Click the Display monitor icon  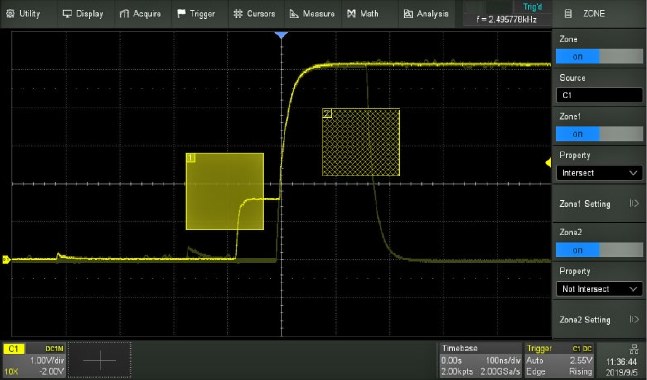(x=67, y=14)
